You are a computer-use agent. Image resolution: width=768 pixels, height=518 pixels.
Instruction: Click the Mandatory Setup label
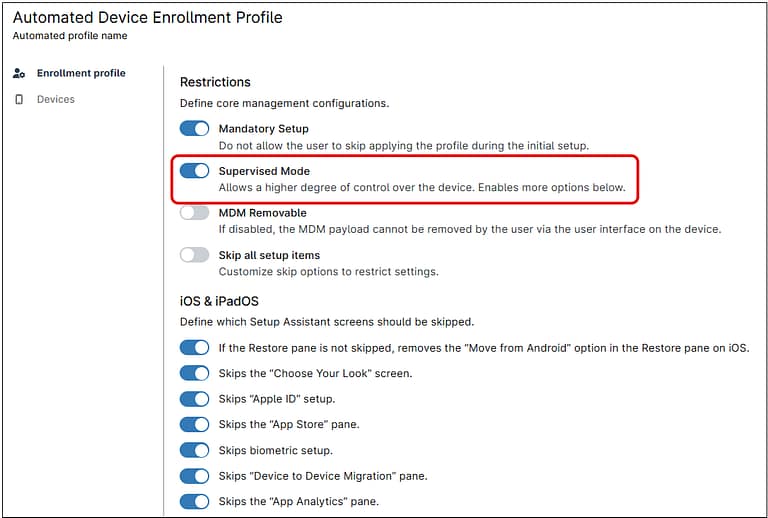coord(263,129)
